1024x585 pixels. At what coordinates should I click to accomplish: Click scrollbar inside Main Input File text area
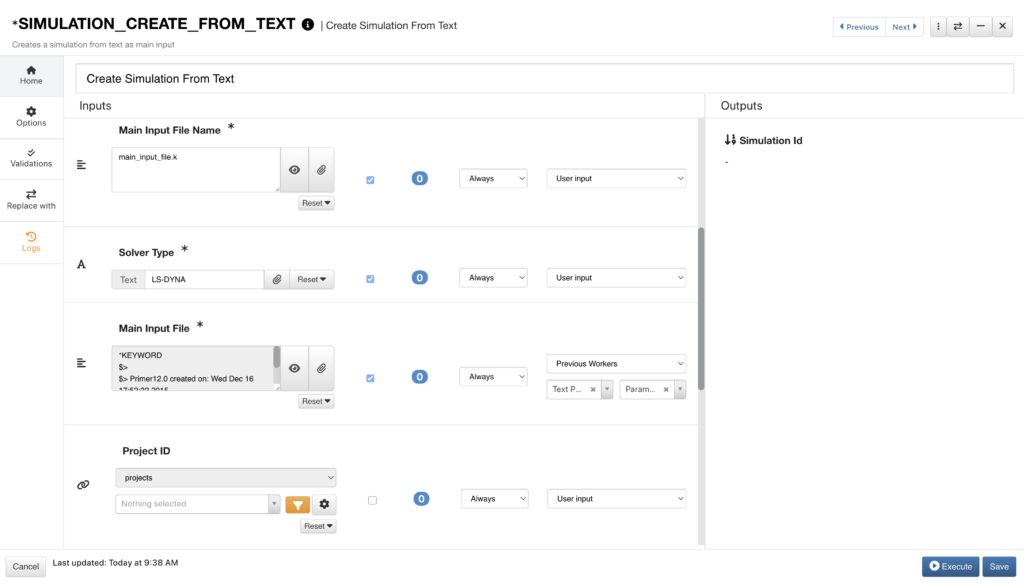tap(277, 357)
